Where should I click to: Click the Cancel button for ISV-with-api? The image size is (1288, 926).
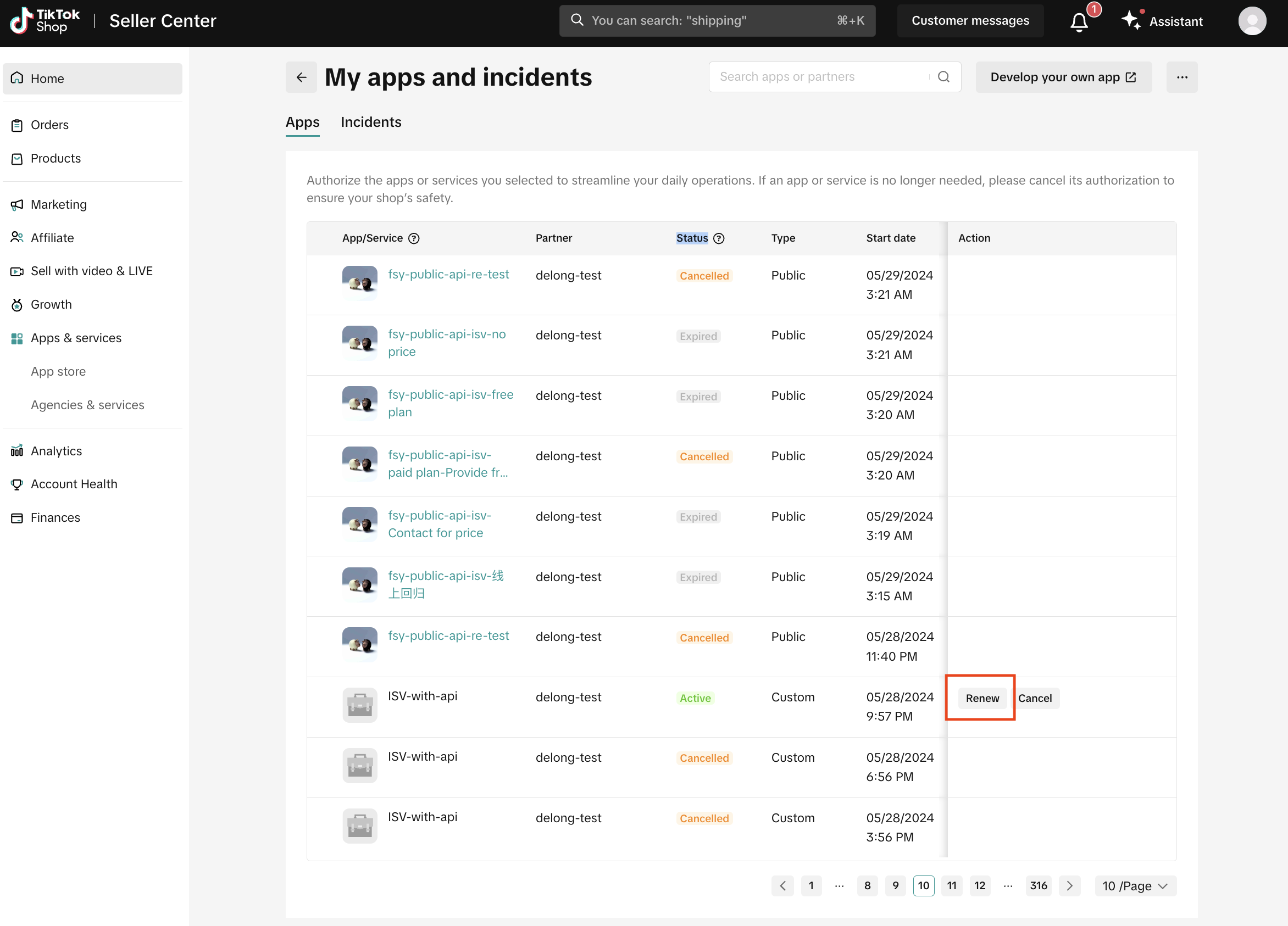pyautogui.click(x=1034, y=698)
